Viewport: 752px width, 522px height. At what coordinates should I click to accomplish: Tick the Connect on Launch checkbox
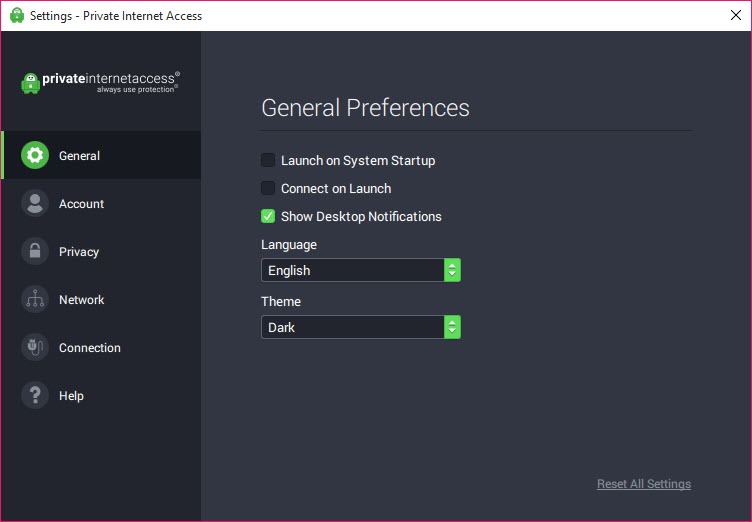(268, 188)
